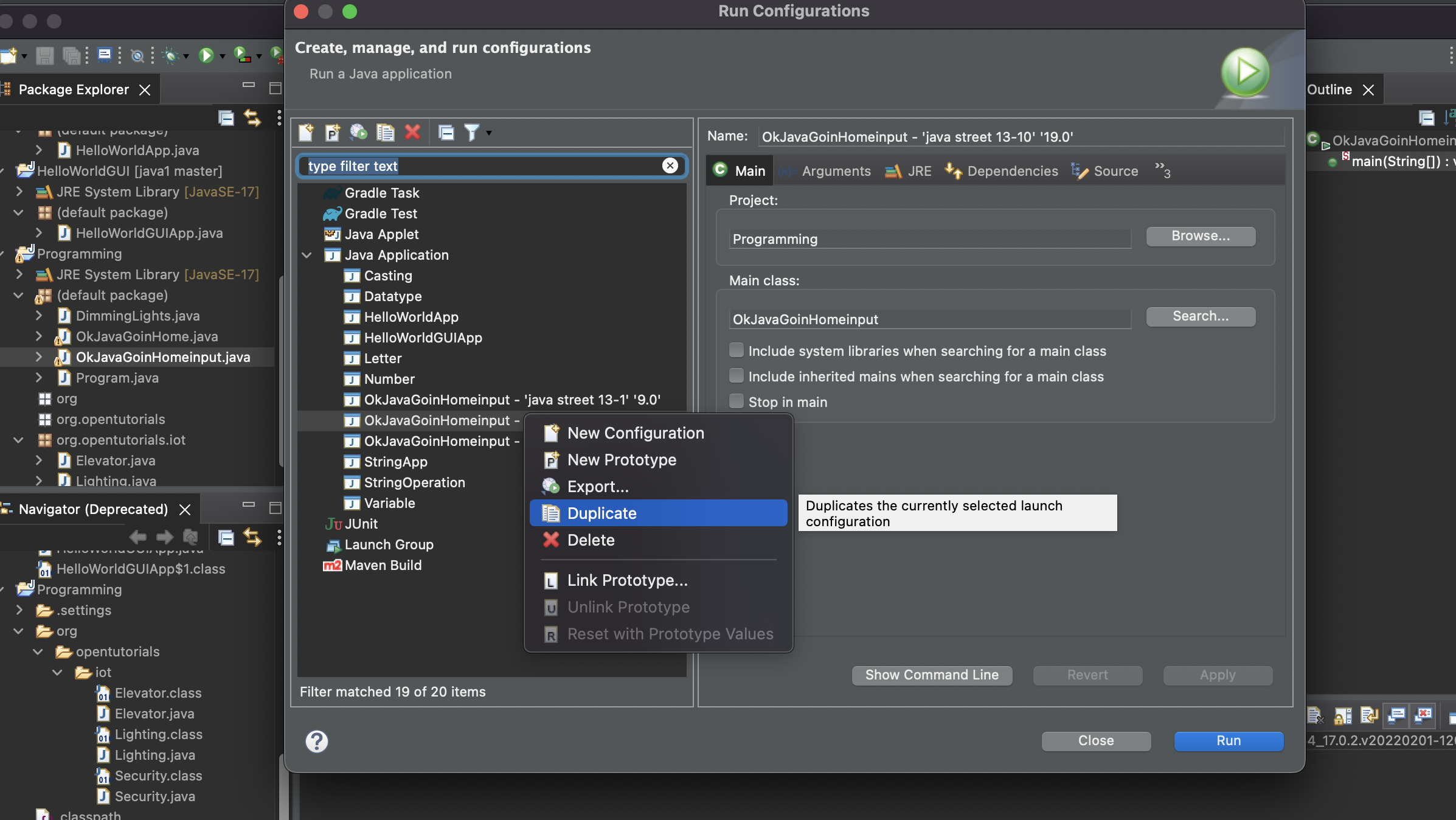The height and width of the screenshot is (820, 1456).
Task: Click the Export launch configuration toolbar icon
Action: coord(359,132)
